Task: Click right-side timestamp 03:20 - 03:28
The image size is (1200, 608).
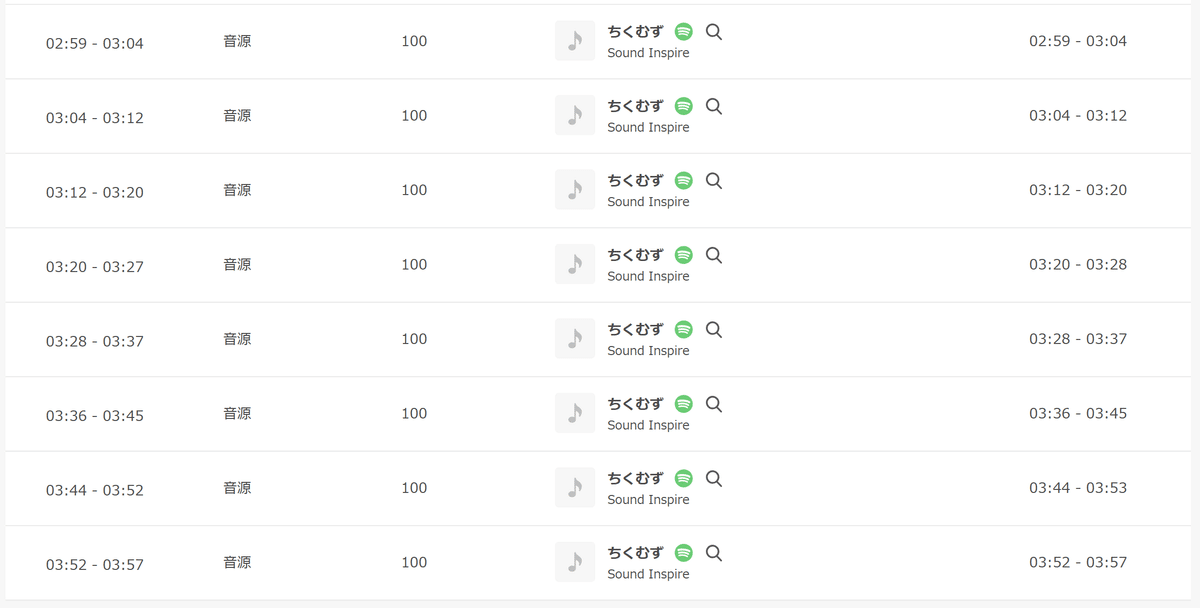Action: (1078, 264)
